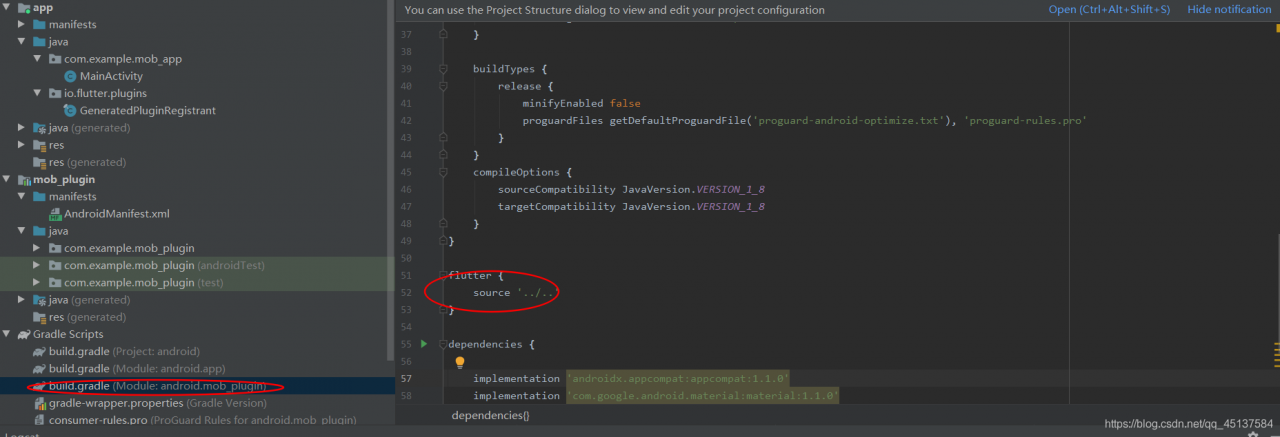The width and height of the screenshot is (1280, 437).
Task: Click 'targetCompatibility JavaVersion.VERSION_1_8' line
Action: click(x=631, y=206)
